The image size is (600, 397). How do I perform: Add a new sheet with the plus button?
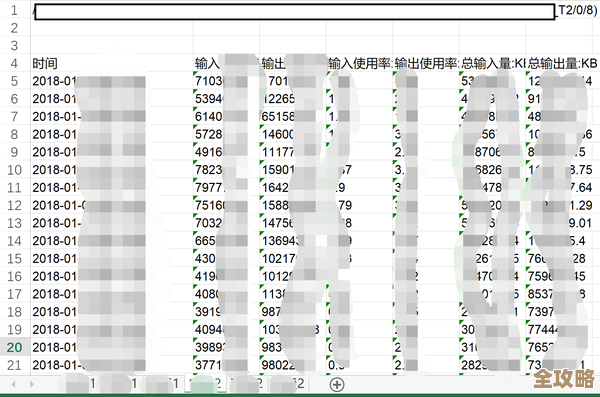coord(337,384)
